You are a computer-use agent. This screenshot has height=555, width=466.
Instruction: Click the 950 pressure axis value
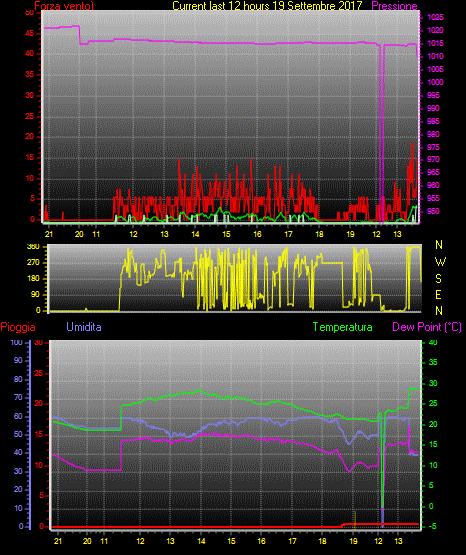coord(433,211)
